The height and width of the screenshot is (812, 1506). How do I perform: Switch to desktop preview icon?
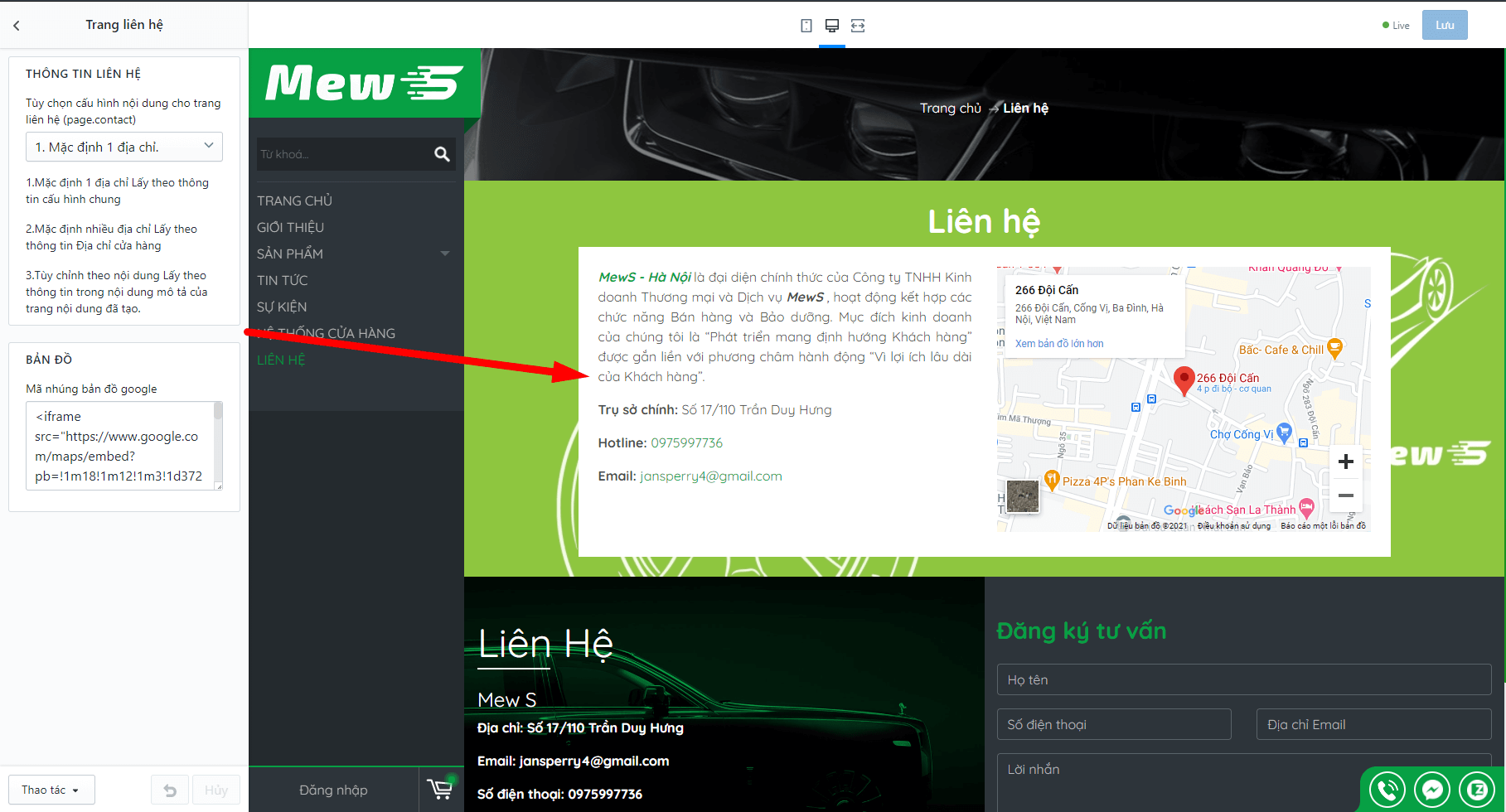[x=831, y=26]
